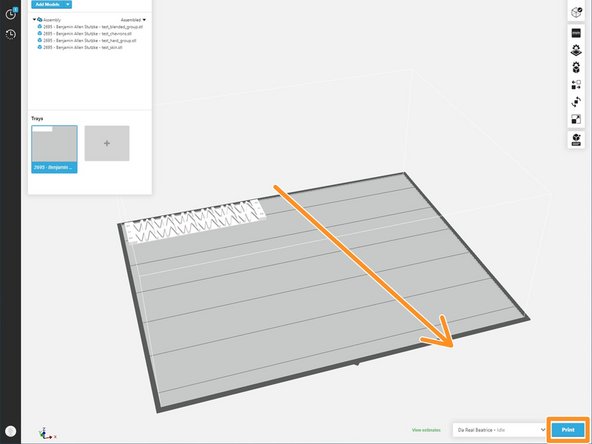Open Model settings gear-over-cube icon
Viewport: 592px width, 444px height.
pos(576,68)
